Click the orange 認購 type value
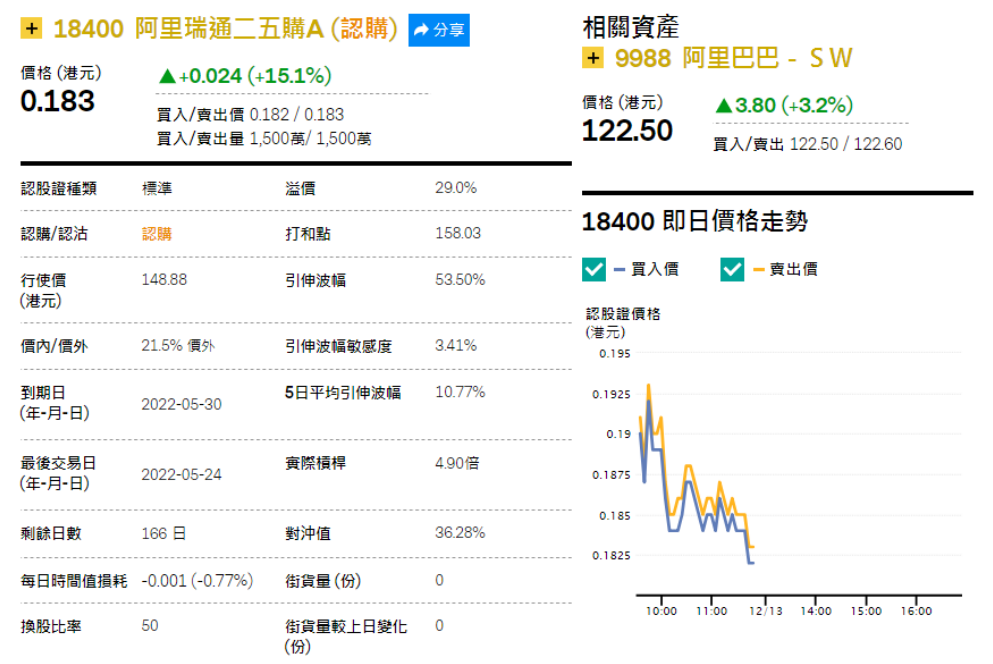 pyautogui.click(x=156, y=234)
